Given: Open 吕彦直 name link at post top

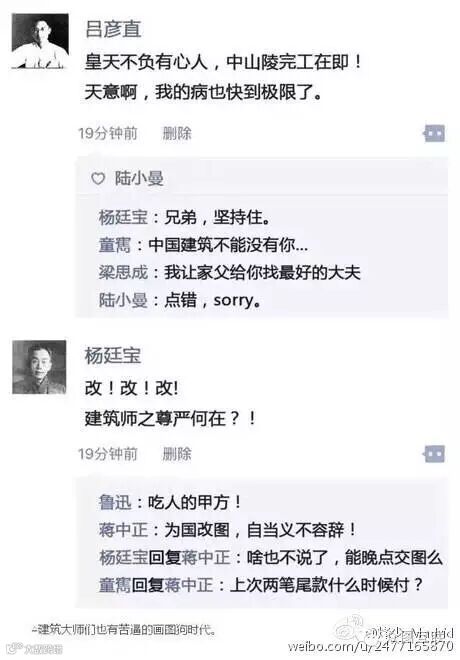Looking at the screenshot, I should [x=113, y=29].
